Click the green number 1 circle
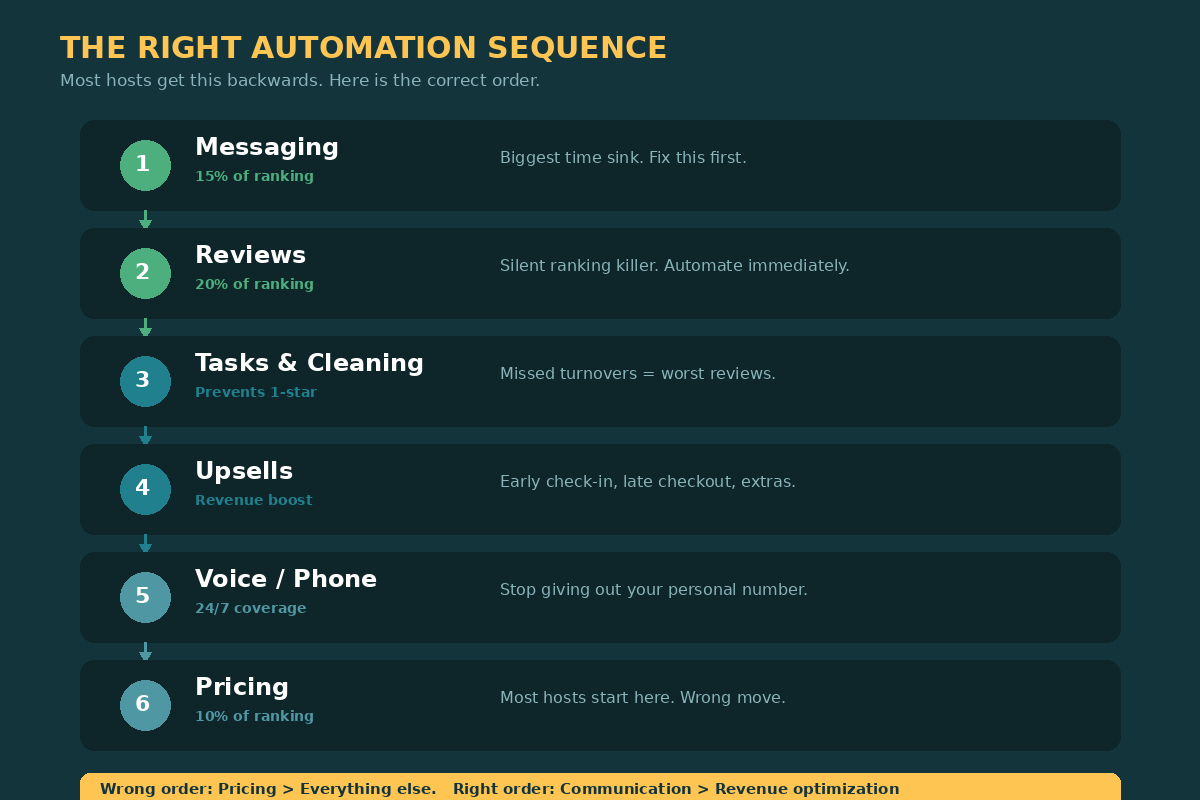 tap(145, 165)
